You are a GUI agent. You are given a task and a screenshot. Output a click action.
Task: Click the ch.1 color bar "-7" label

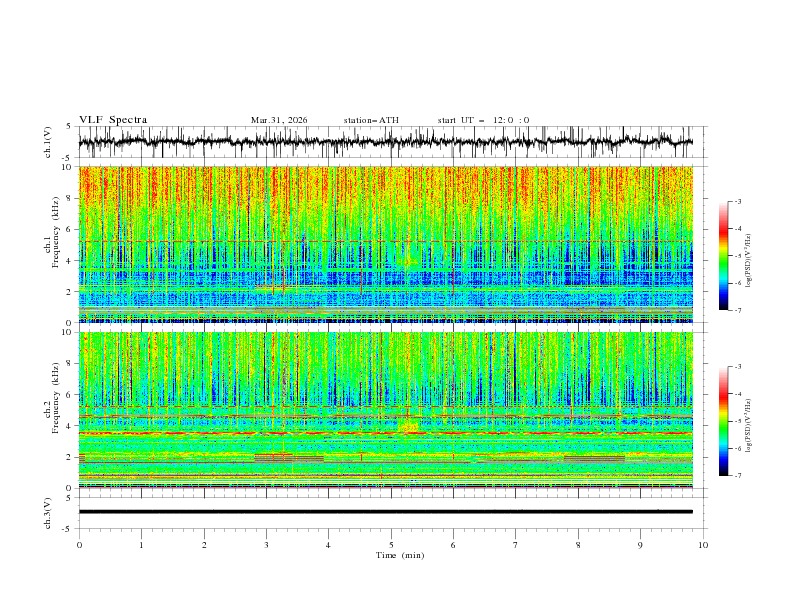[737, 310]
